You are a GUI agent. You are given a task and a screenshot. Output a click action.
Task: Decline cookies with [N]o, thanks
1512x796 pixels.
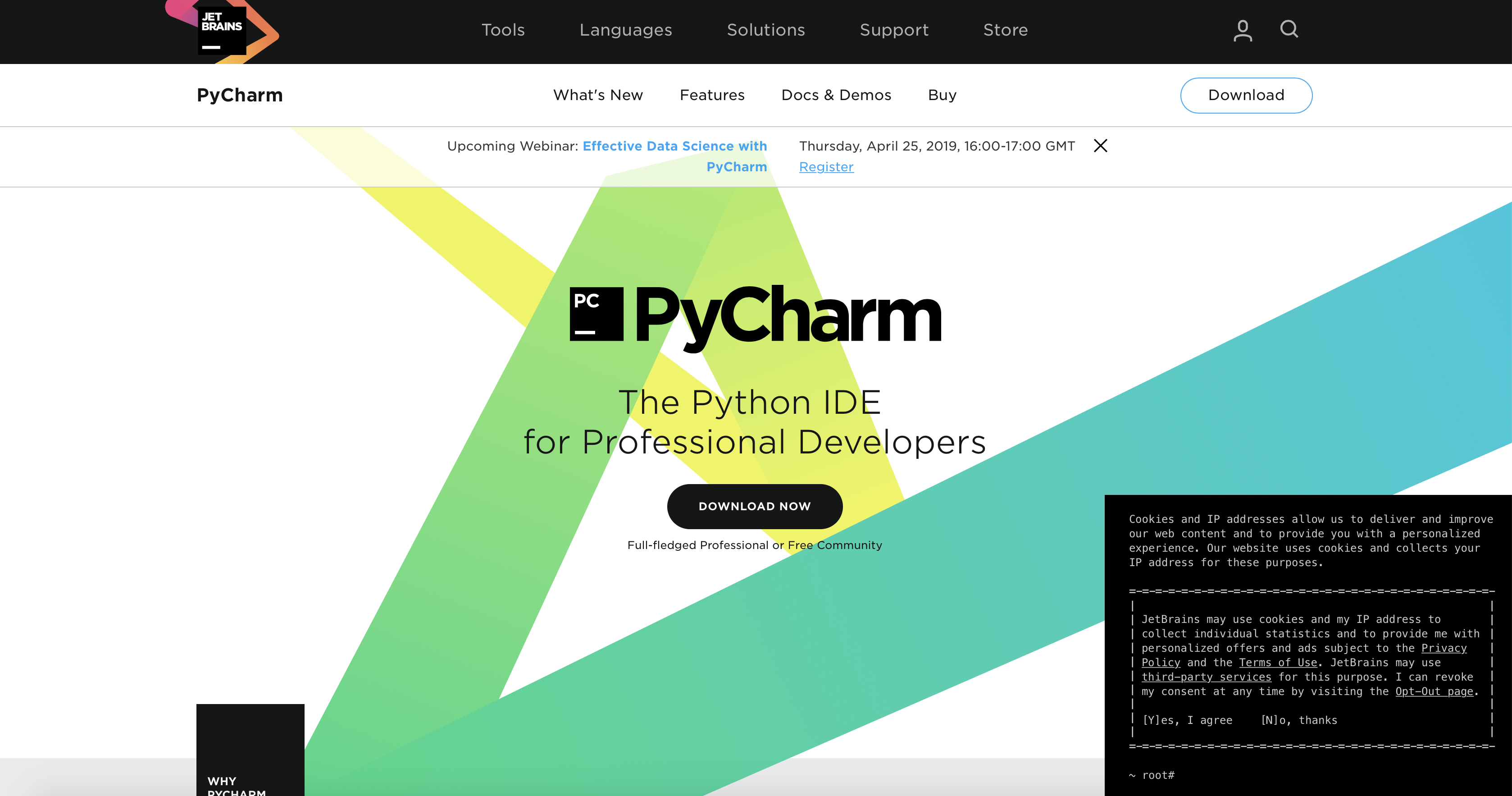pos(1299,720)
